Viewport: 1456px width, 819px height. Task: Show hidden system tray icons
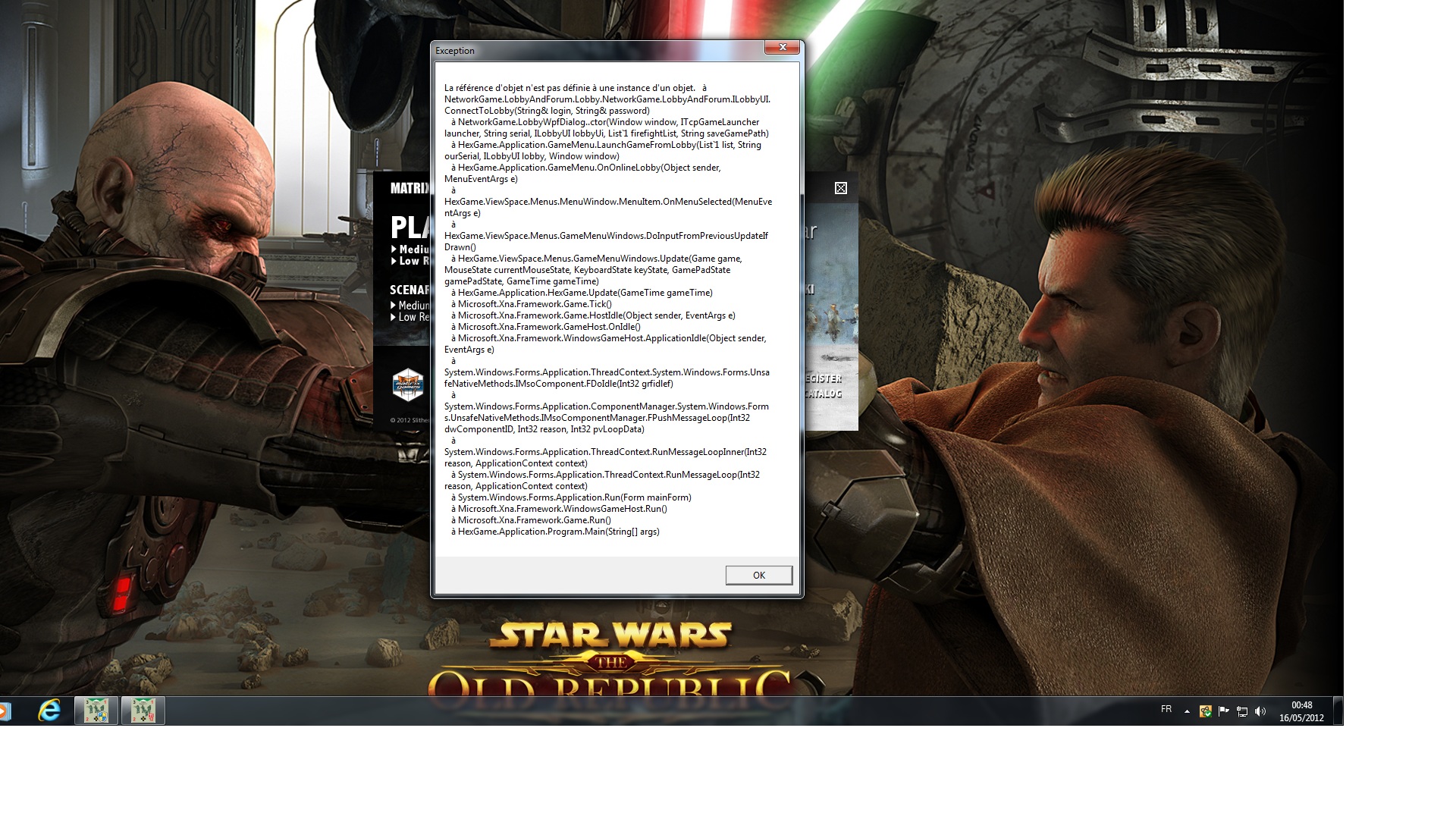[1187, 711]
